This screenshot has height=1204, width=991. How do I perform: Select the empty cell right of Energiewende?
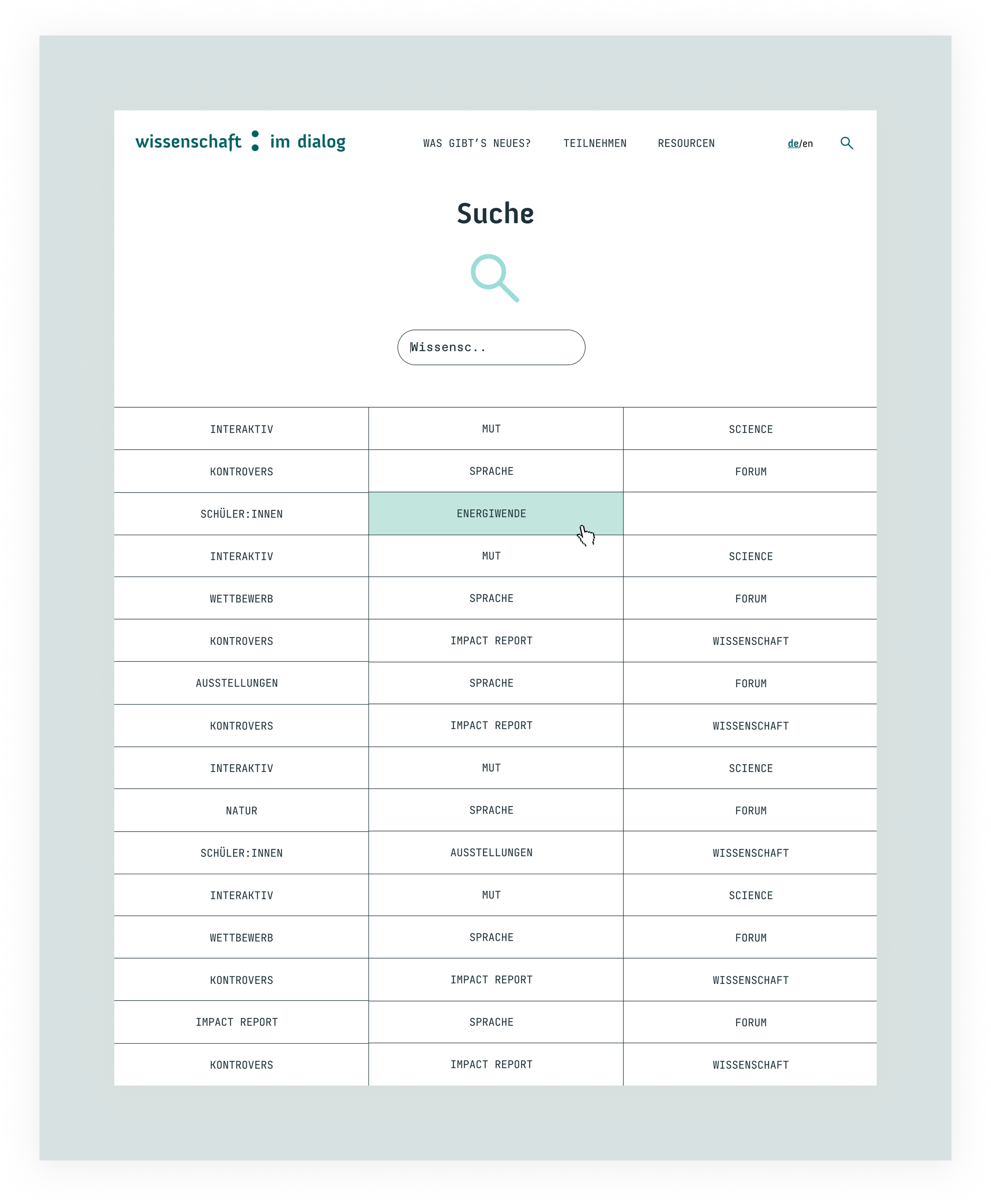pos(750,514)
